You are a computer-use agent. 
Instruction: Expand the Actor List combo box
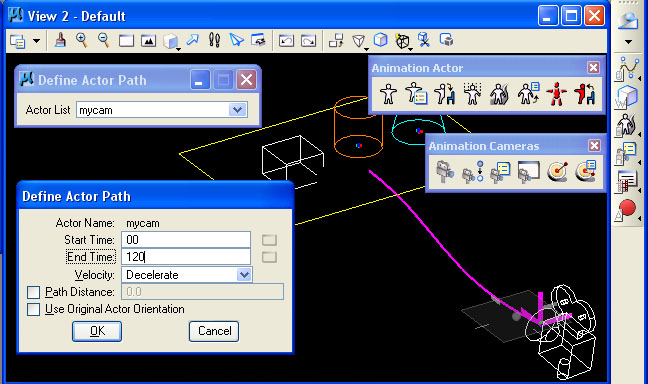point(162,110)
